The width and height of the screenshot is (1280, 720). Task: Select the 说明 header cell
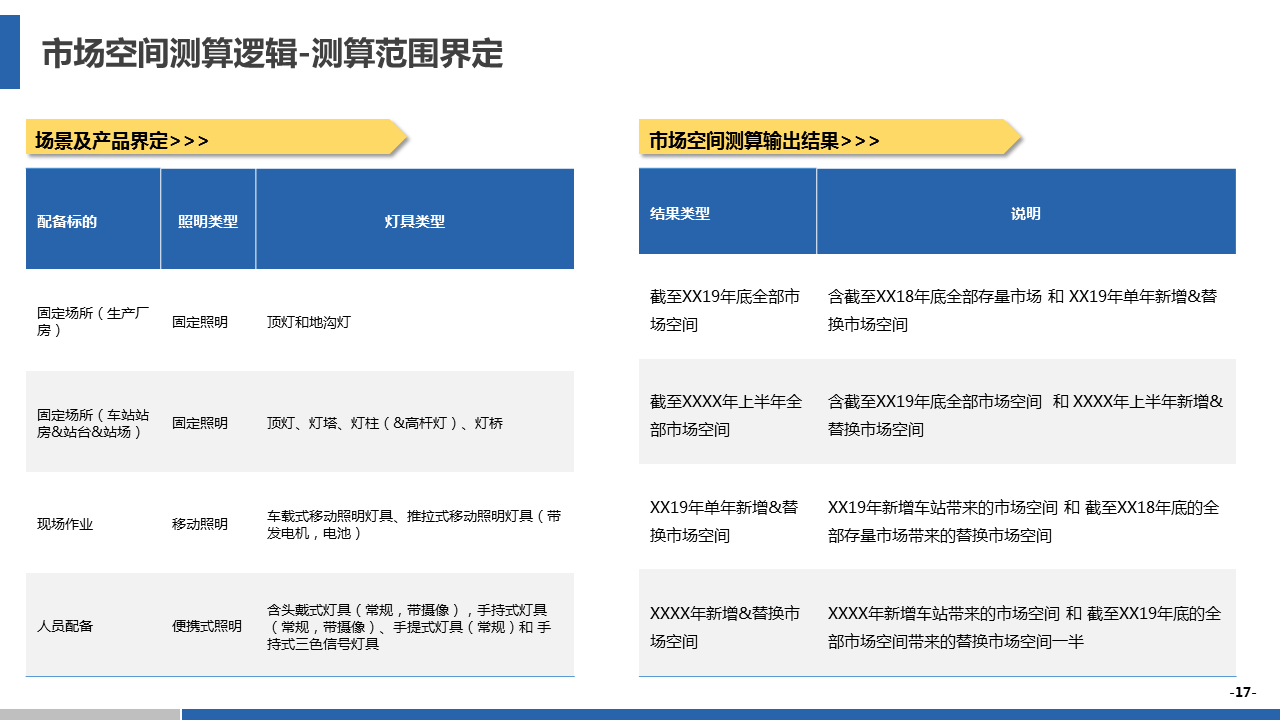tap(1025, 213)
